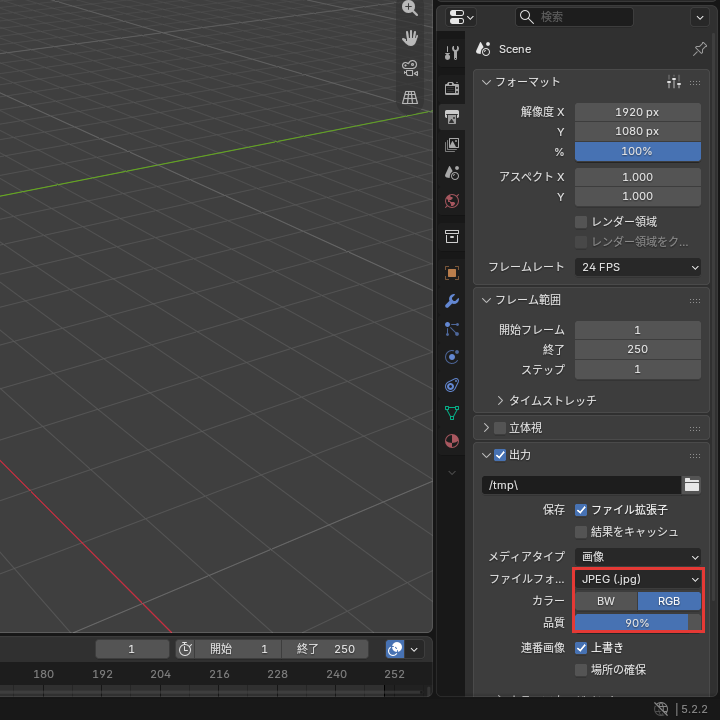Open the Scene properties tab
720x720 pixels.
pos(452,173)
